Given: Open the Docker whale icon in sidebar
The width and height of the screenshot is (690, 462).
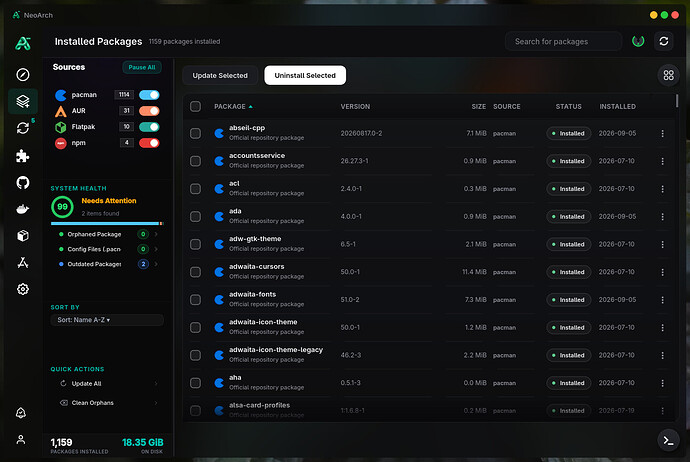Looking at the screenshot, I should click(23, 209).
